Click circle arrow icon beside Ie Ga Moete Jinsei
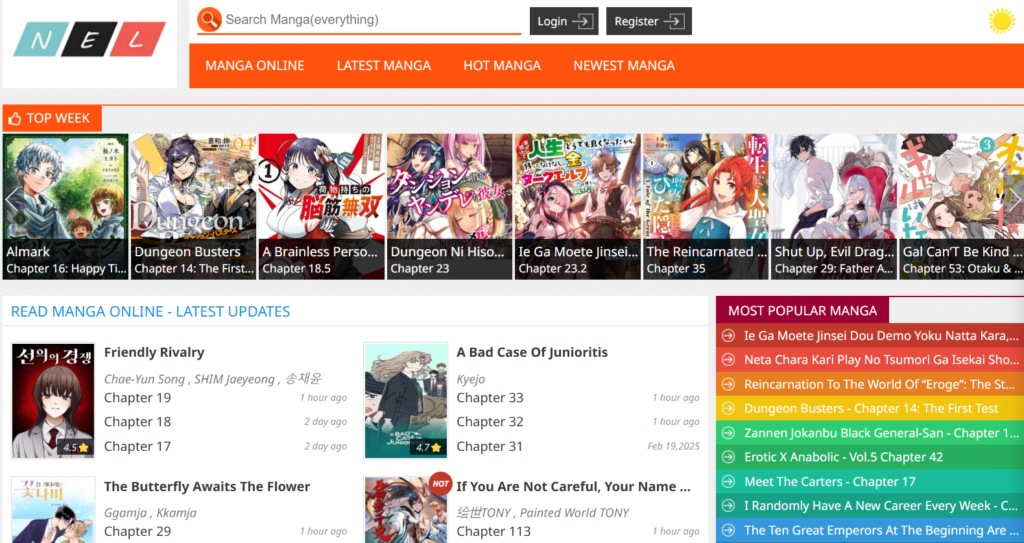 pos(728,336)
